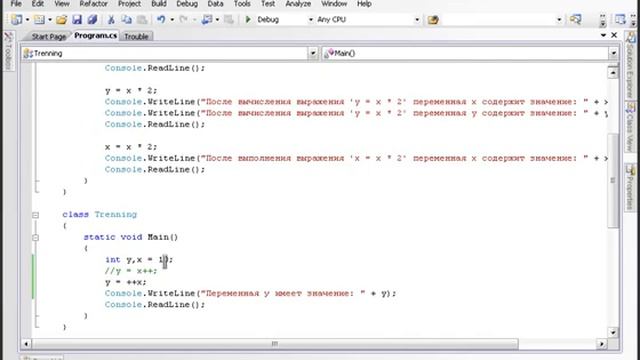640x360 pixels.
Task: Click the 'class Trenning' declaration text
Action: (x=100, y=214)
